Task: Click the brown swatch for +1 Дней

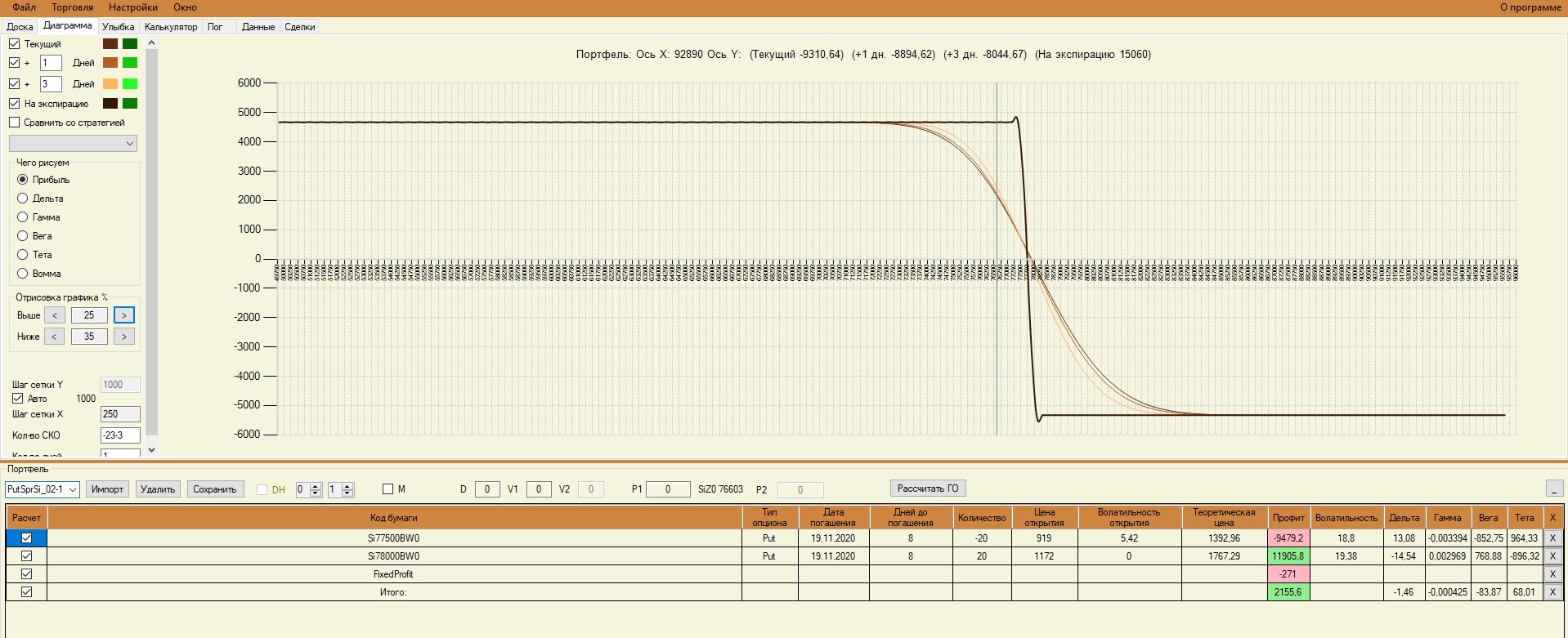Action: 110,63
